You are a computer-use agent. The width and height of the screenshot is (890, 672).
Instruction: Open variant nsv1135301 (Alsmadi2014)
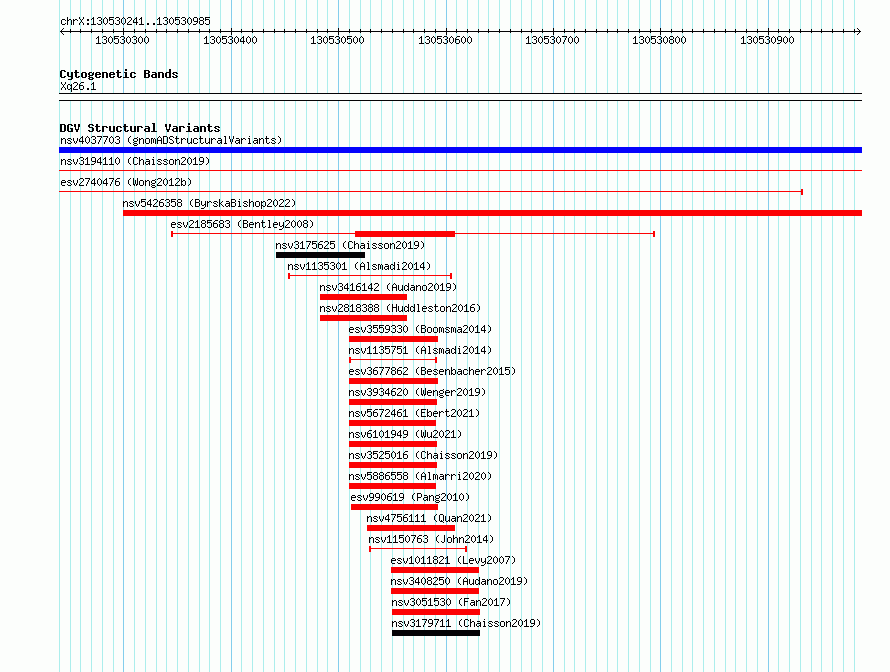(x=359, y=266)
